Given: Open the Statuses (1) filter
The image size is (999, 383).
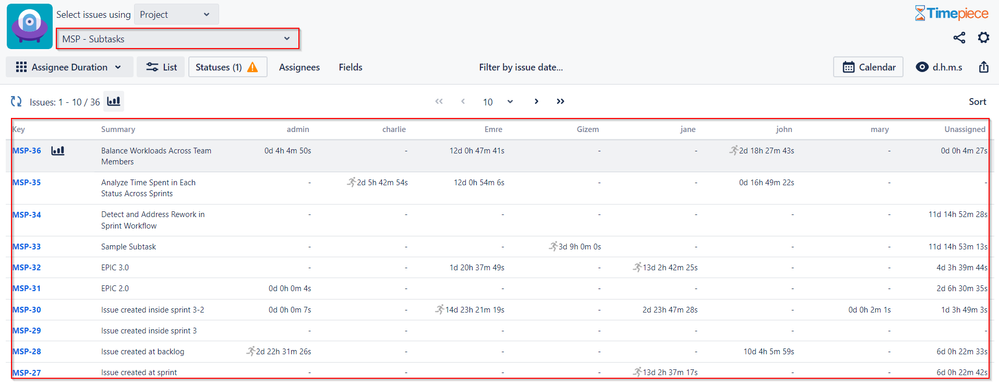Looking at the screenshot, I should 227,67.
